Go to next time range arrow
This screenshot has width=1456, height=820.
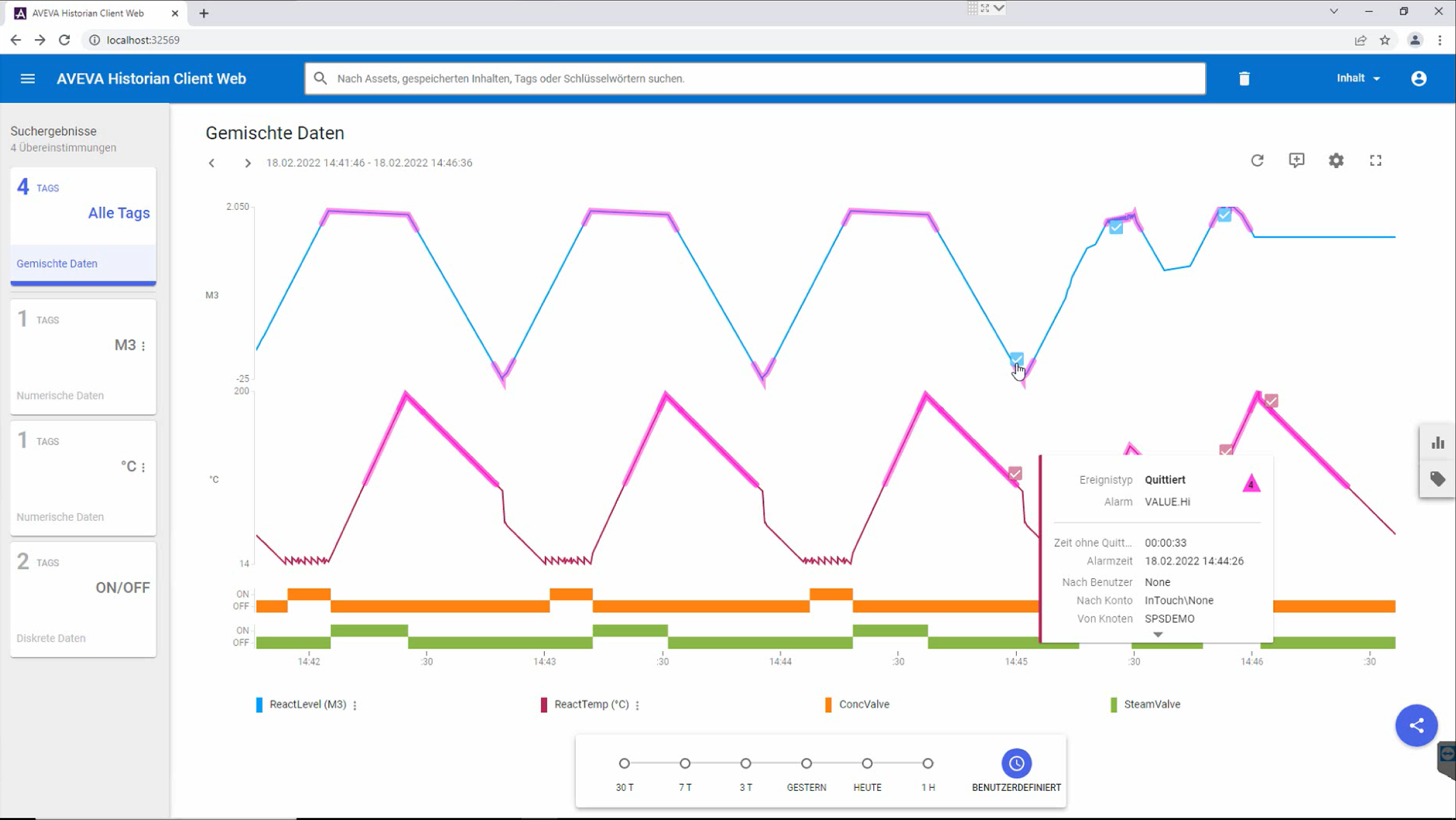248,163
